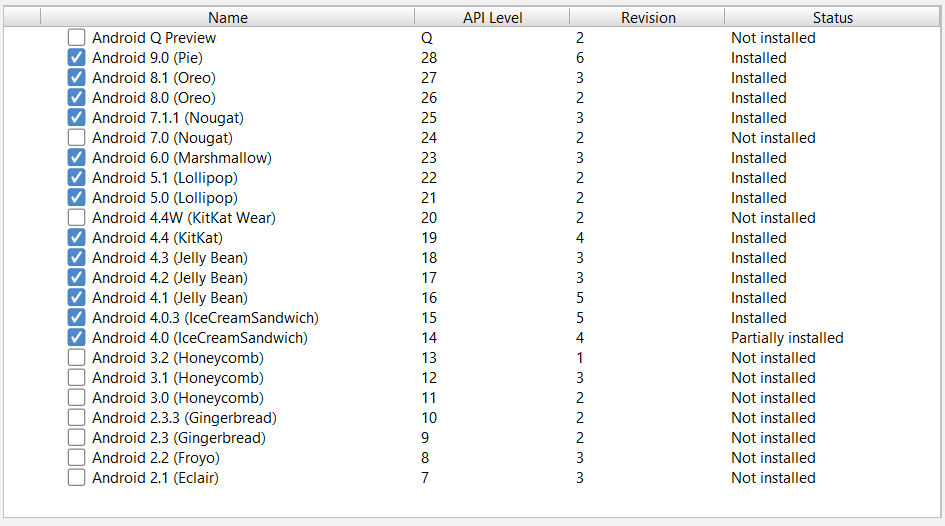This screenshot has width=945, height=526.
Task: Uncheck Android 8.1 (Oreo) checkbox
Action: pyautogui.click(x=76, y=78)
